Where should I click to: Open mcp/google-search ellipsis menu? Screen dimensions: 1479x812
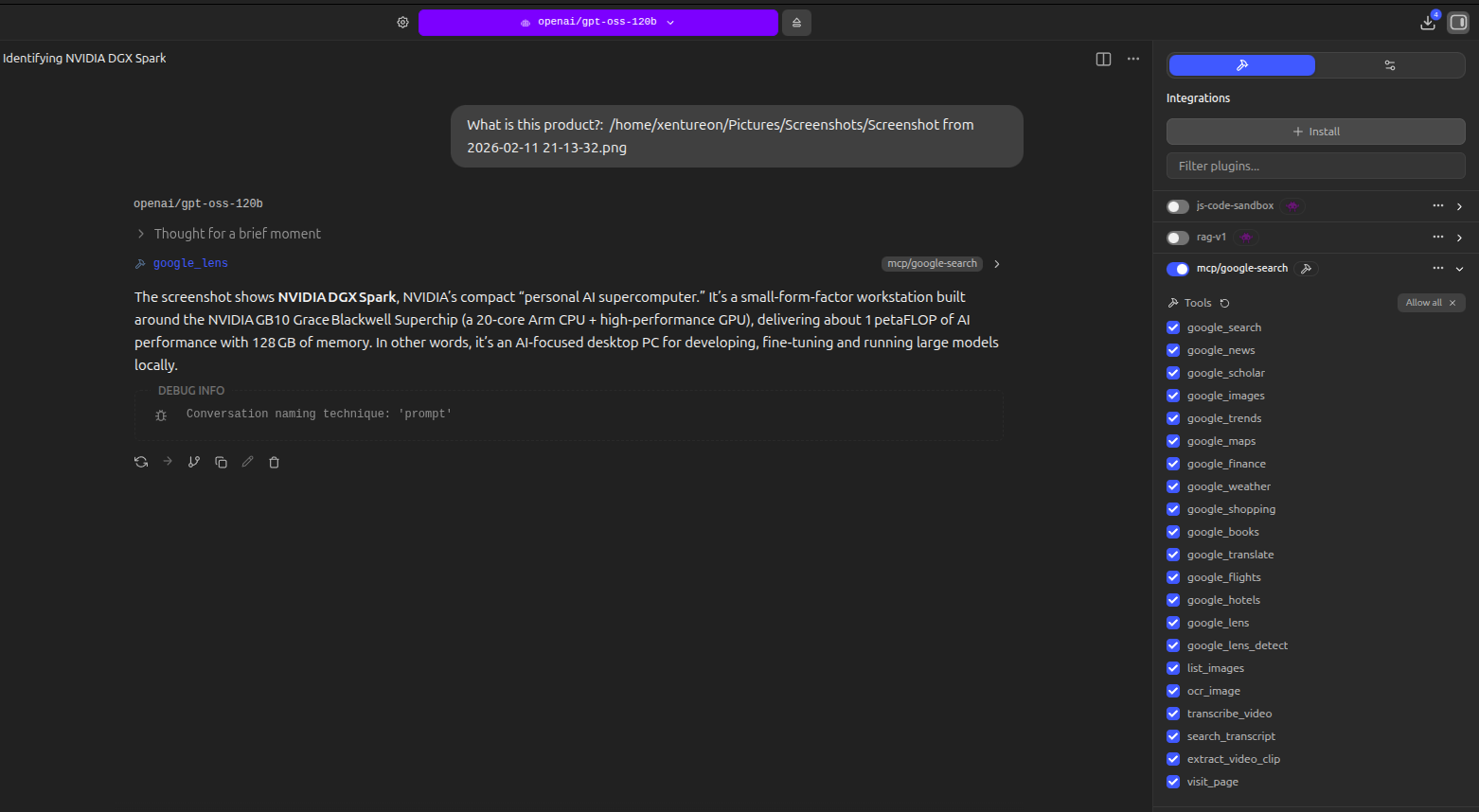coord(1438,269)
